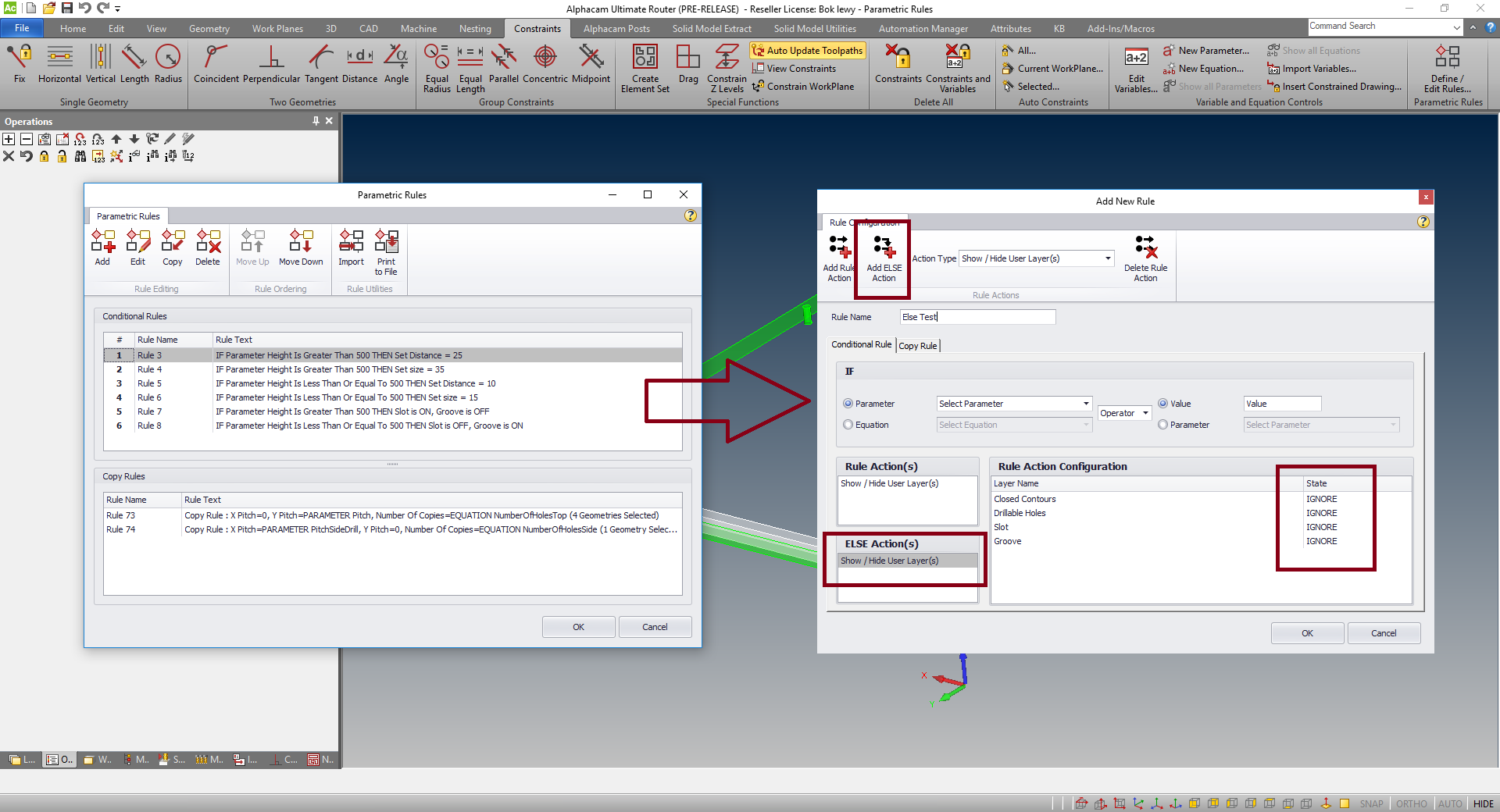The image size is (1500, 812).
Task: Choose the right-hand Parameter radio button
Action: (x=1163, y=425)
